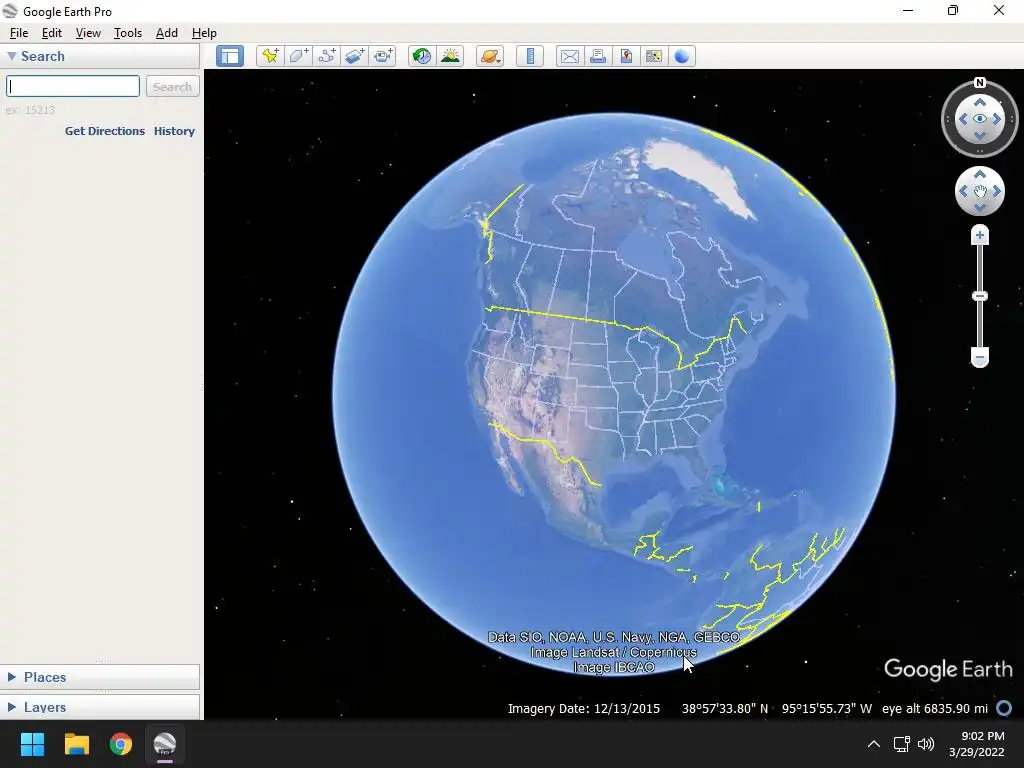
Task: Move left using the hand joystick arrow
Action: pos(963,191)
